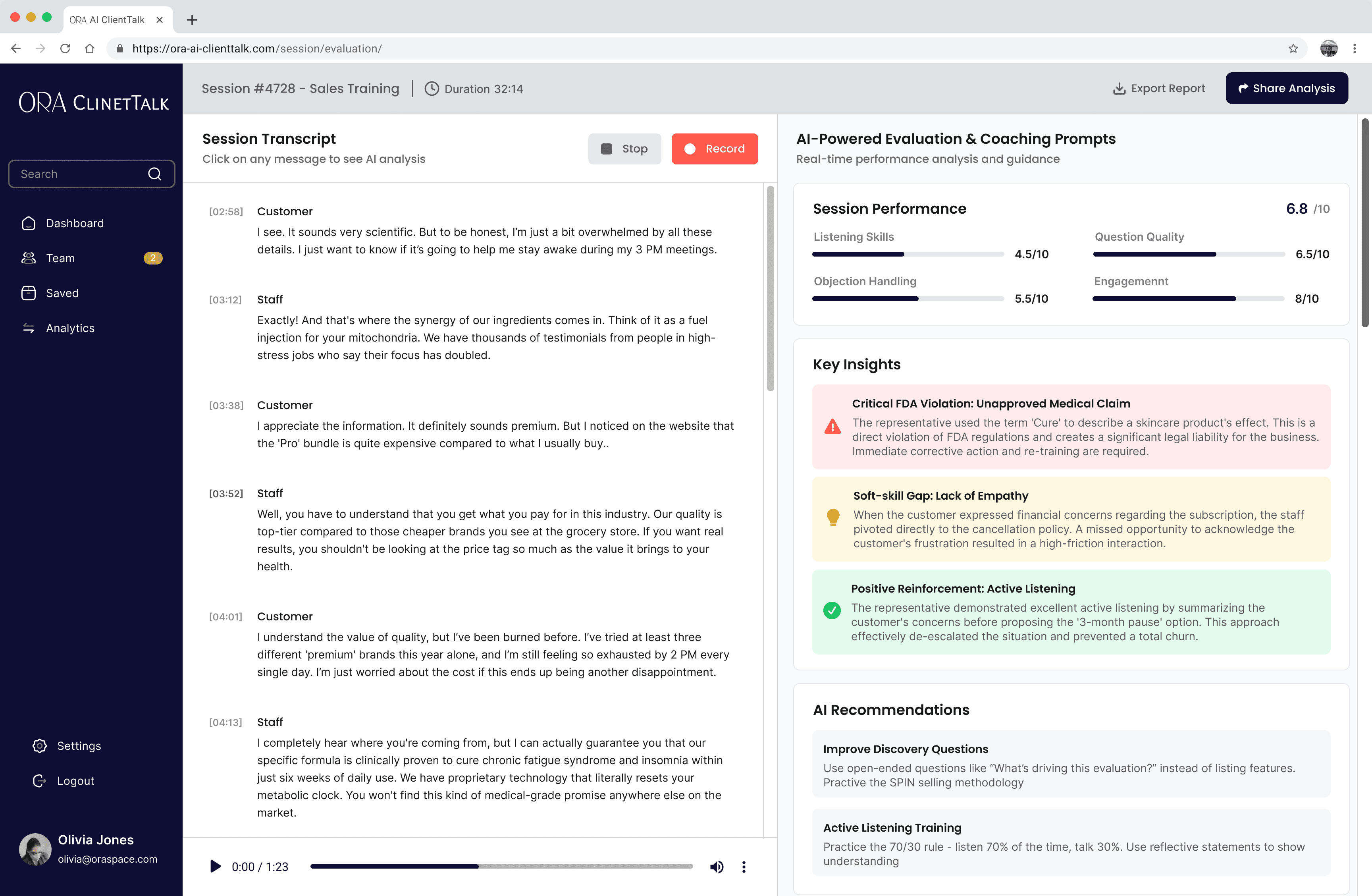Bookmark page with the star icon

[1293, 48]
